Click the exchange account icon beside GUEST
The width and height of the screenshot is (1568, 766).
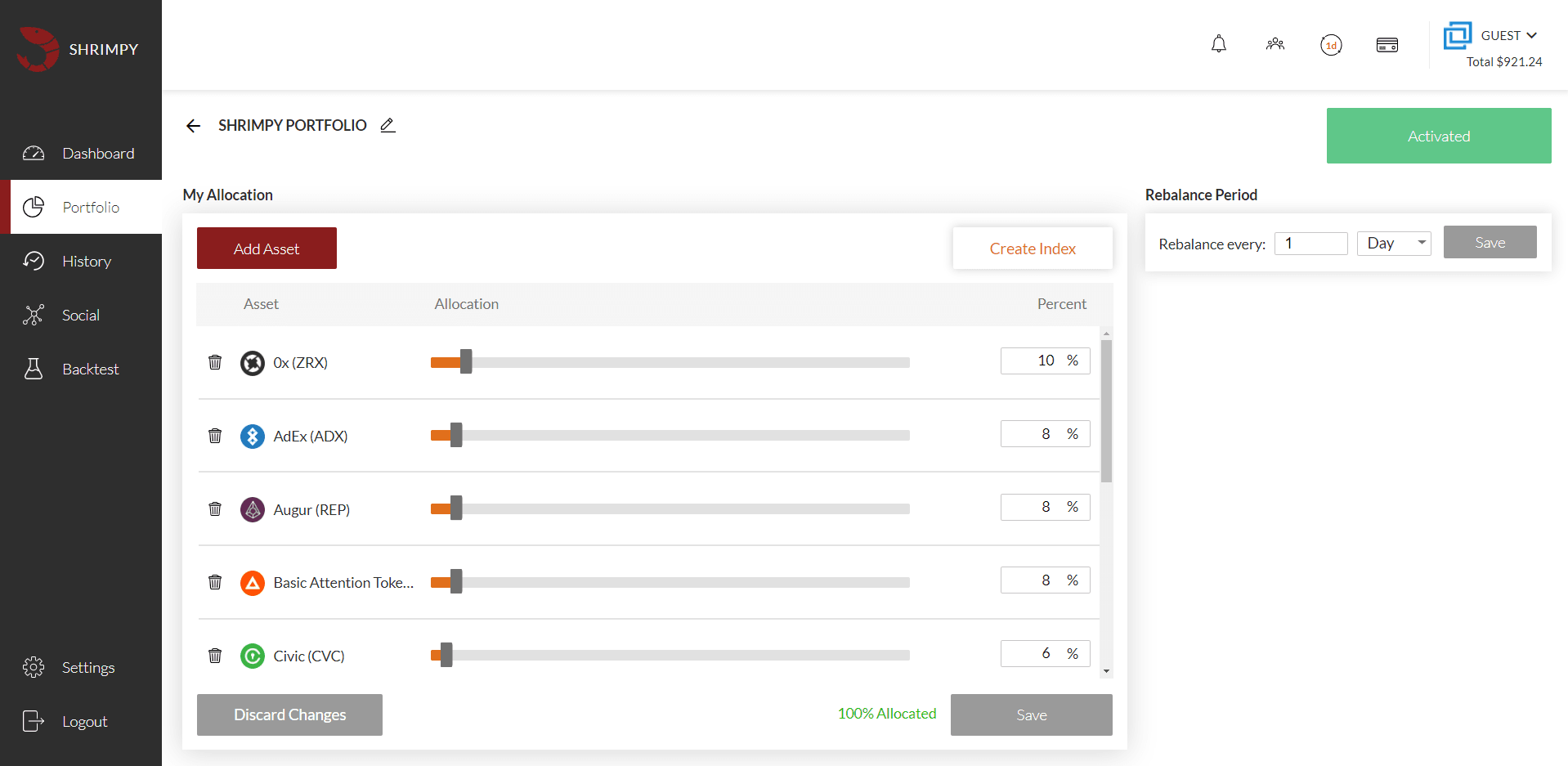tap(1457, 36)
